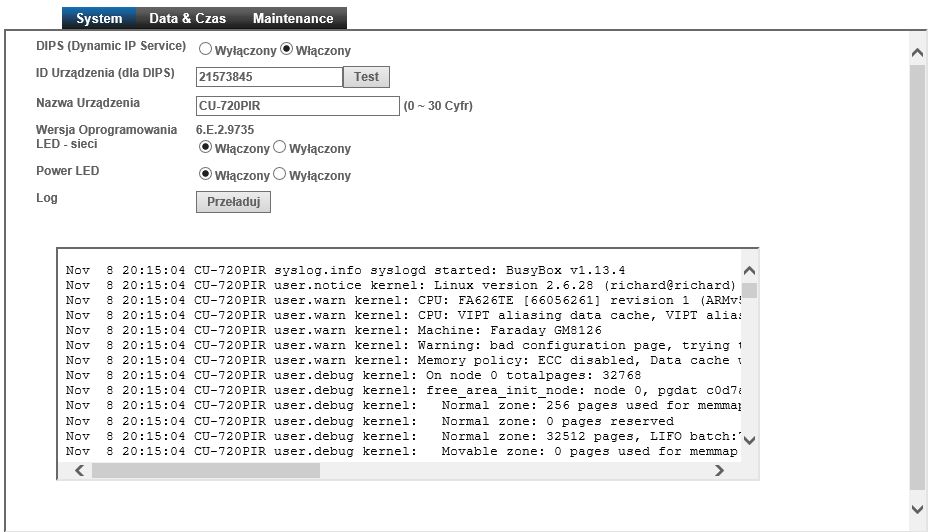Viewport: 930px width, 532px height.
Task: Click page scrollbar down arrow
Action: [918, 509]
